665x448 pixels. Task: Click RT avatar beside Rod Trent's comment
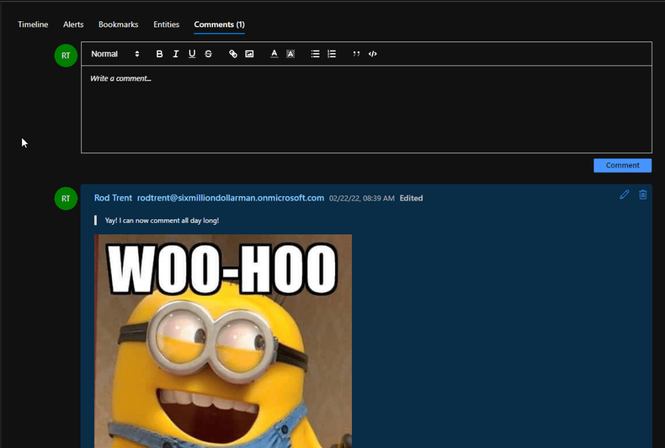66,199
